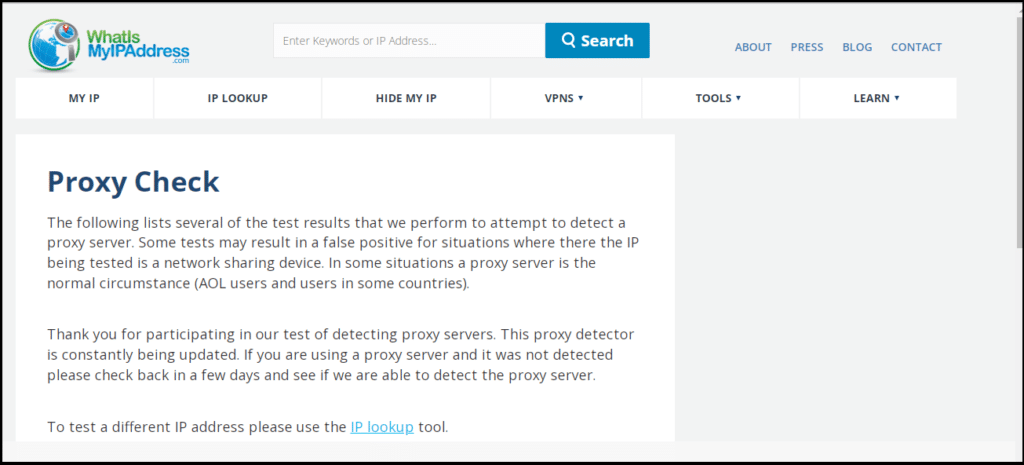Expand the LEARN dropdown menu
Viewport: 1024px width, 465px height.
[878, 98]
